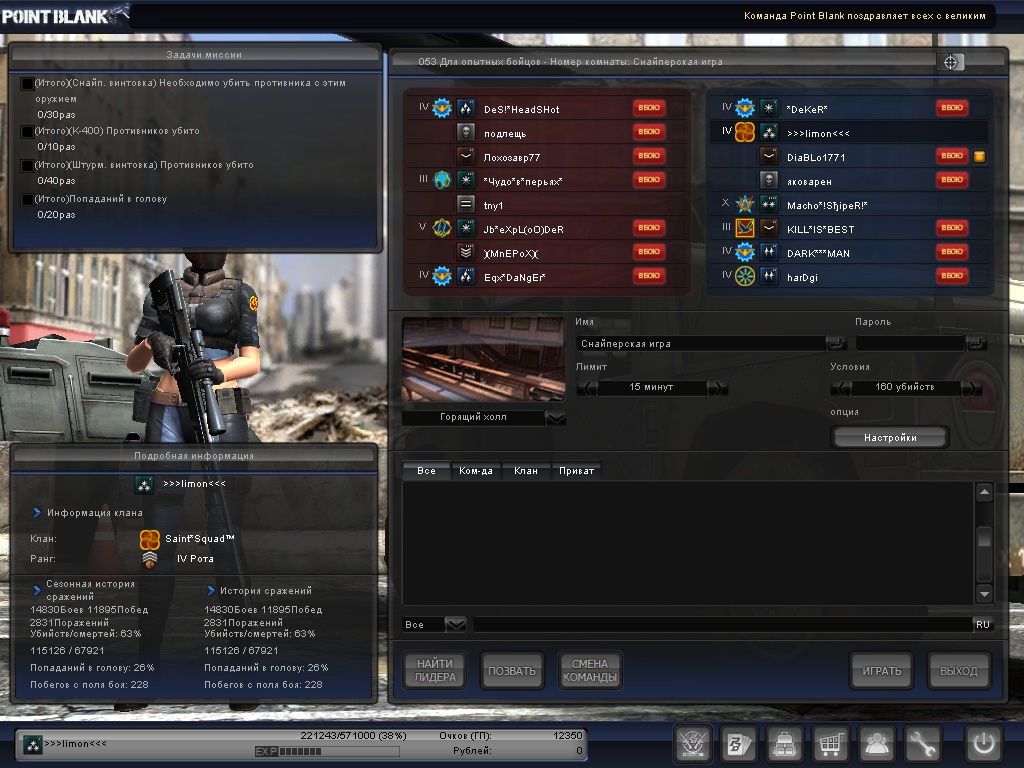Open the community friends icon
This screenshot has width=1024, height=768.
877,744
